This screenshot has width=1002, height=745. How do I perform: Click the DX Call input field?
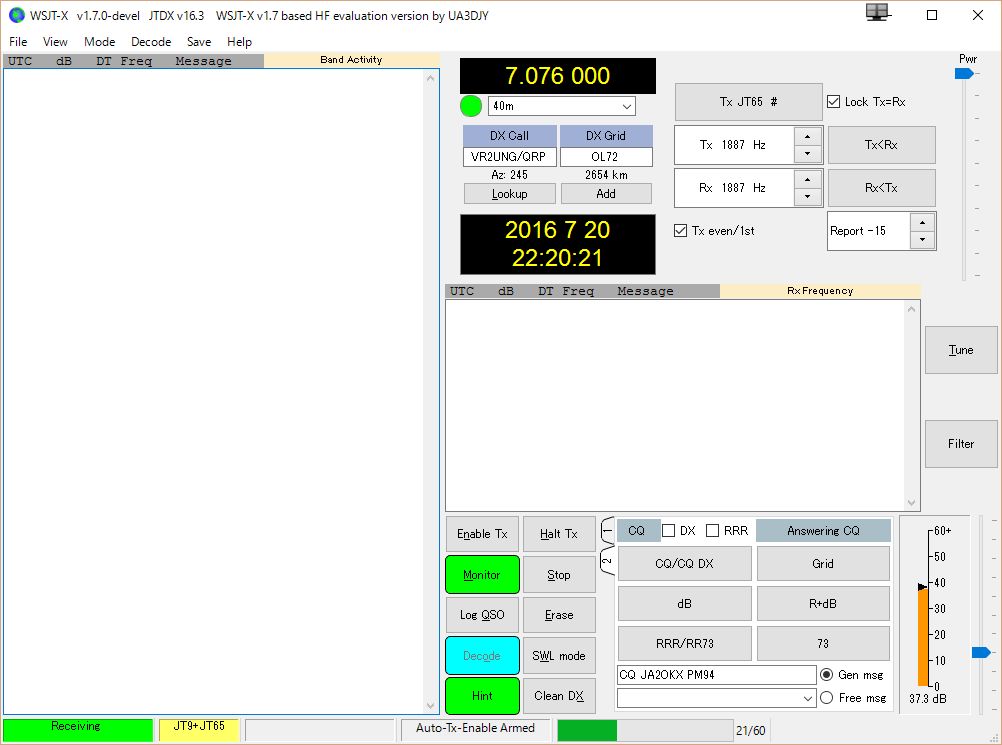point(509,157)
